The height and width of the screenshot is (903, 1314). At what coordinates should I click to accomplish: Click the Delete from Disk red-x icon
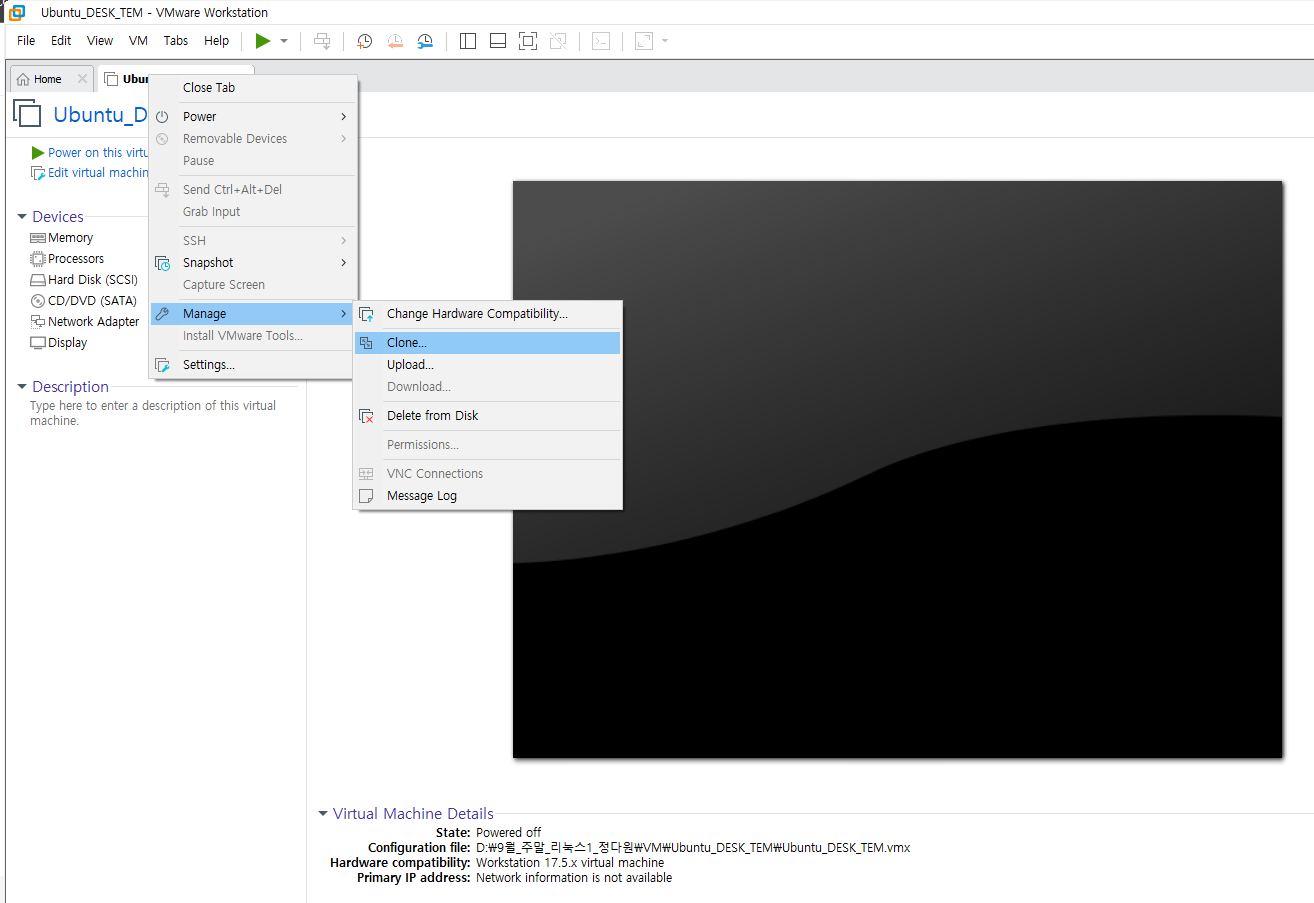click(366, 416)
